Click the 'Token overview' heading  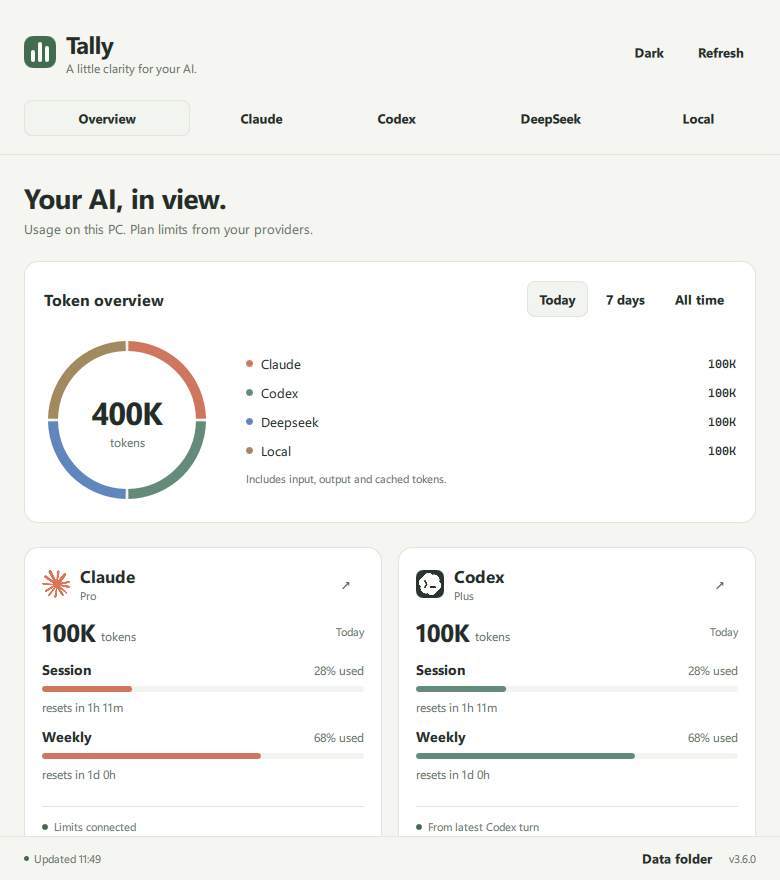pos(104,300)
